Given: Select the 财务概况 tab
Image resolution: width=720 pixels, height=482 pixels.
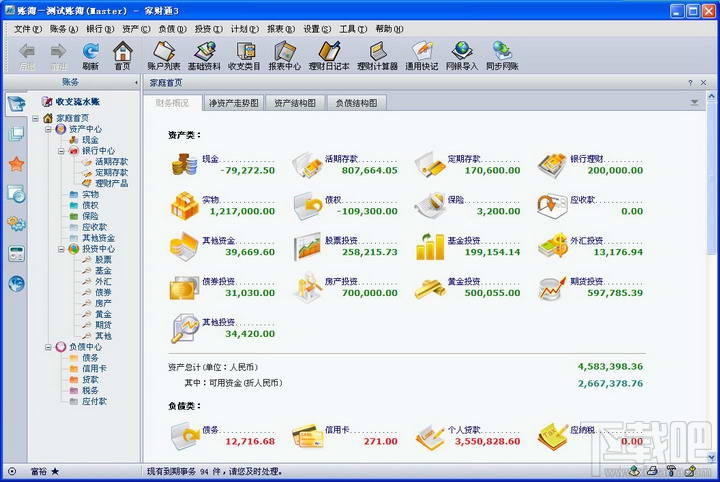Looking at the screenshot, I should tap(172, 103).
